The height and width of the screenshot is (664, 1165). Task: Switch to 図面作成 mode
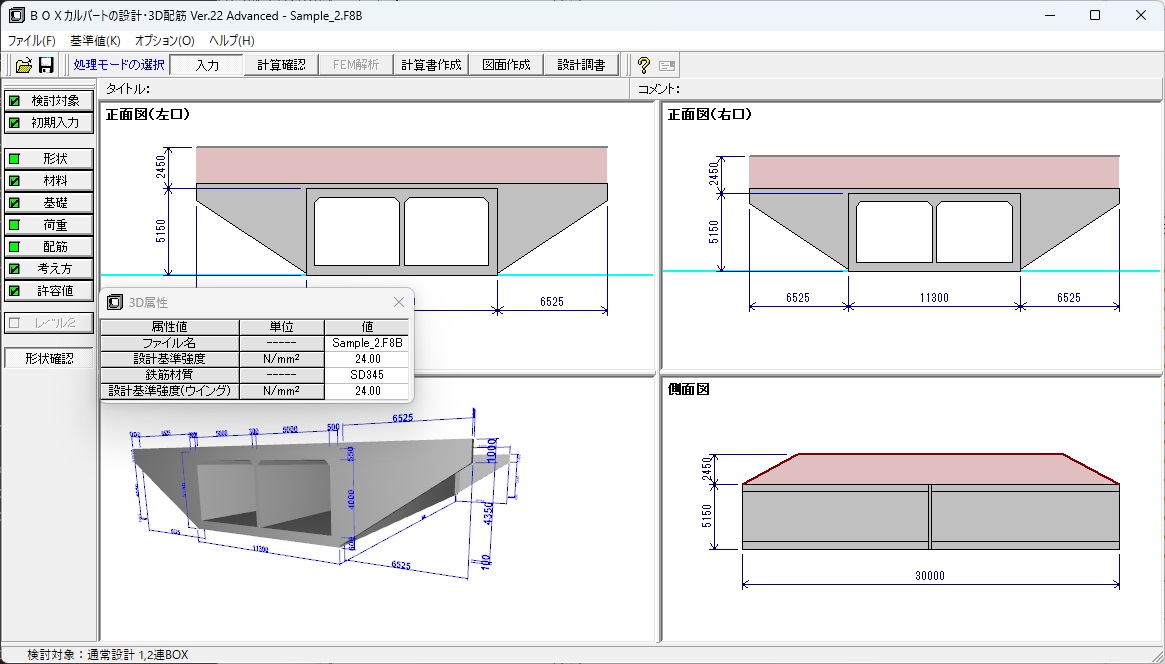click(x=506, y=65)
